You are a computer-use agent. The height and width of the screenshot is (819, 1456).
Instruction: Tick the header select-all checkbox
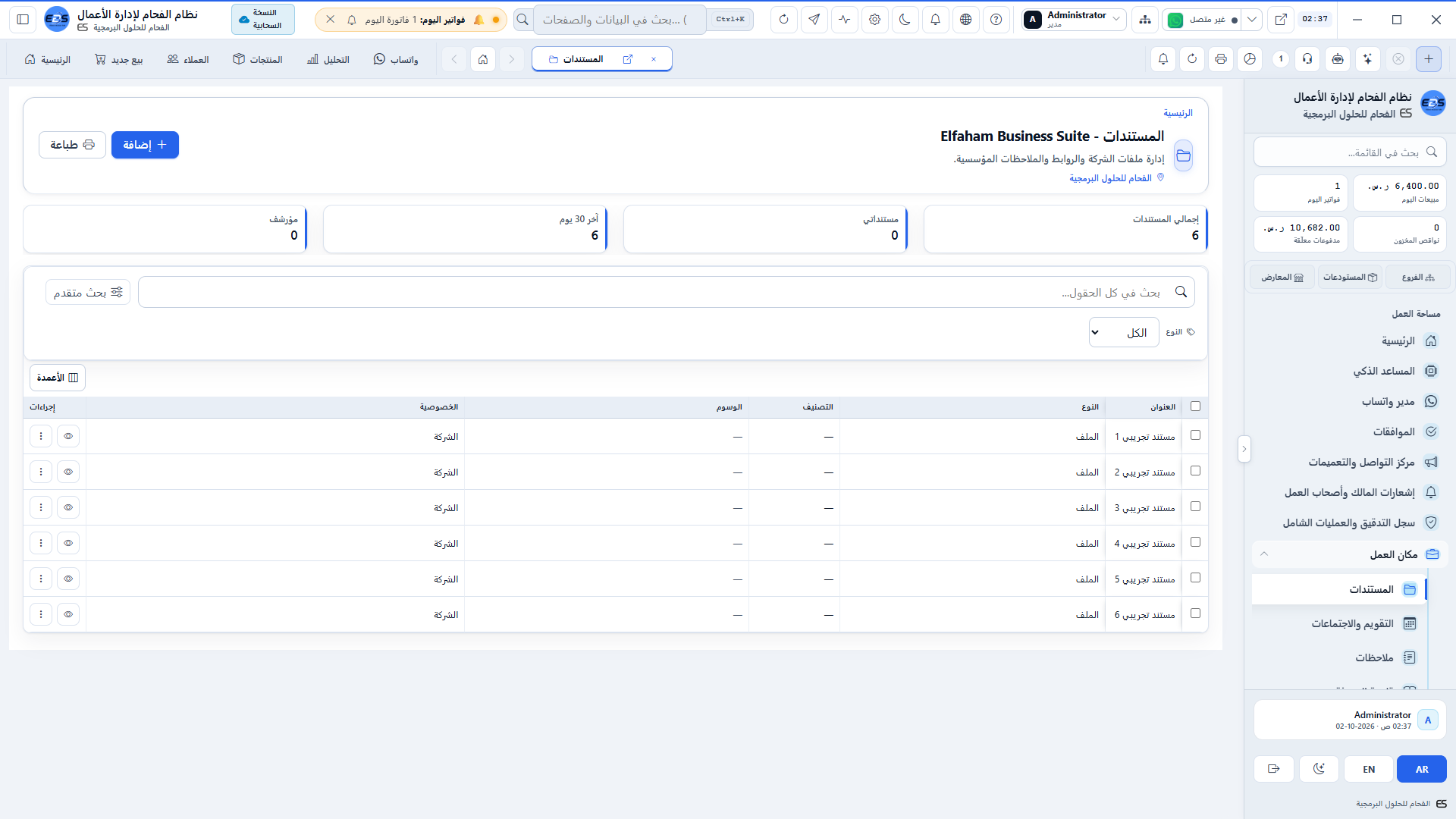[x=1196, y=406]
